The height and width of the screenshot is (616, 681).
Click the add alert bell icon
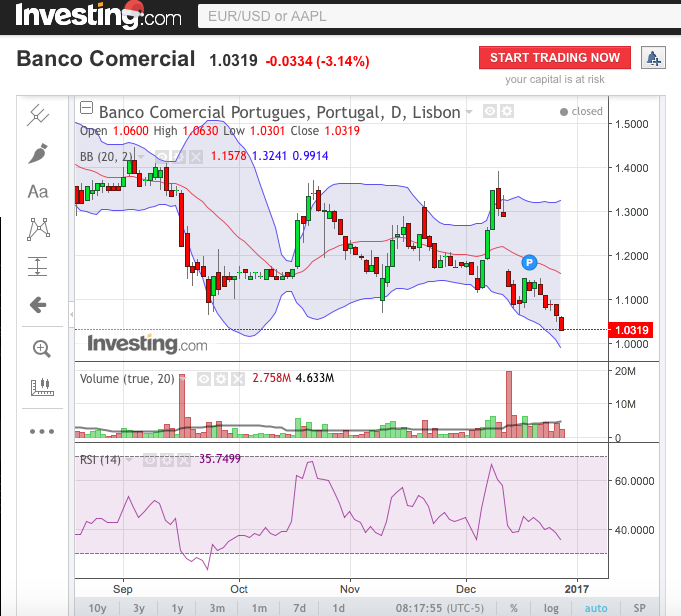click(653, 58)
